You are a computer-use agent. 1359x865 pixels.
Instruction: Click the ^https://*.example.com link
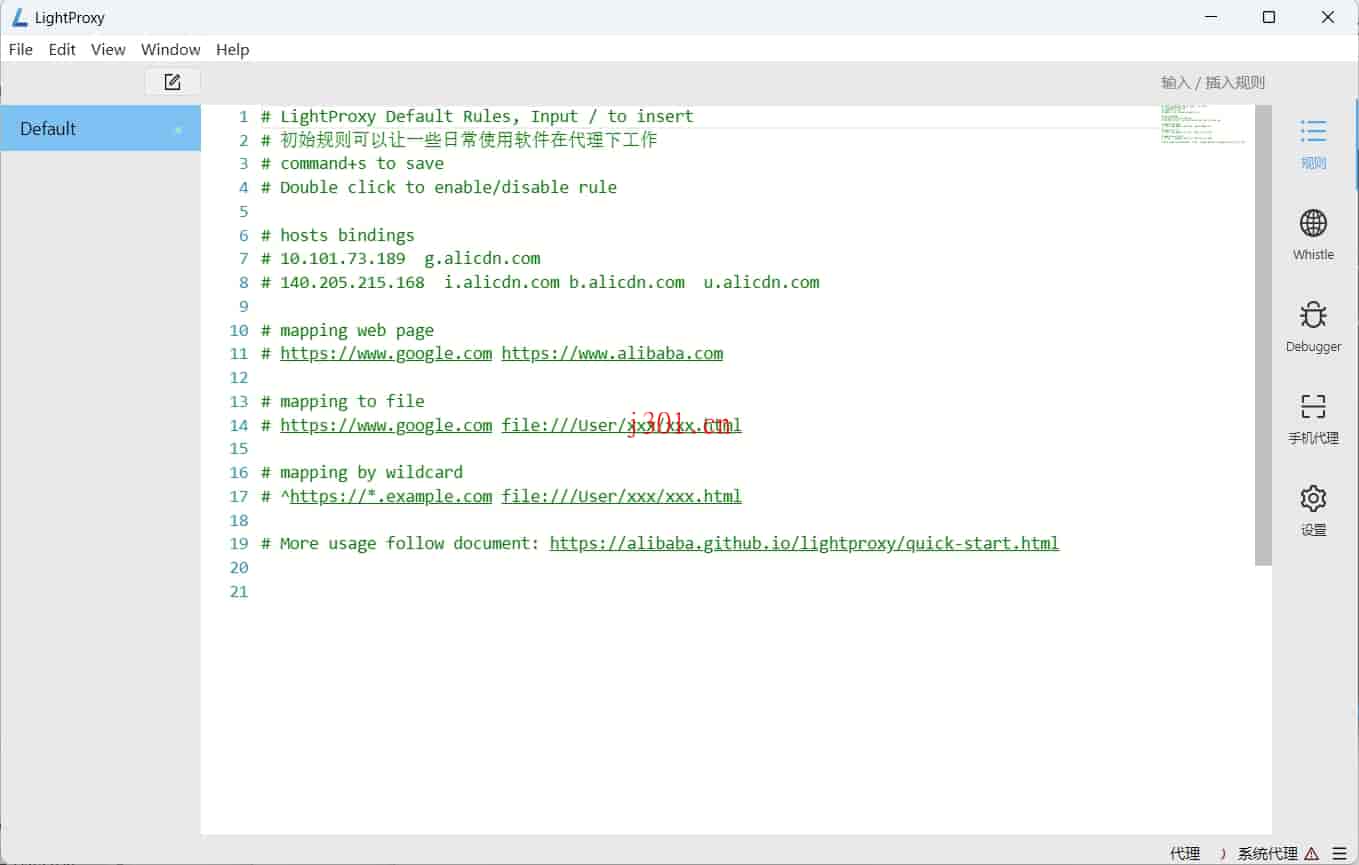[x=386, y=496]
